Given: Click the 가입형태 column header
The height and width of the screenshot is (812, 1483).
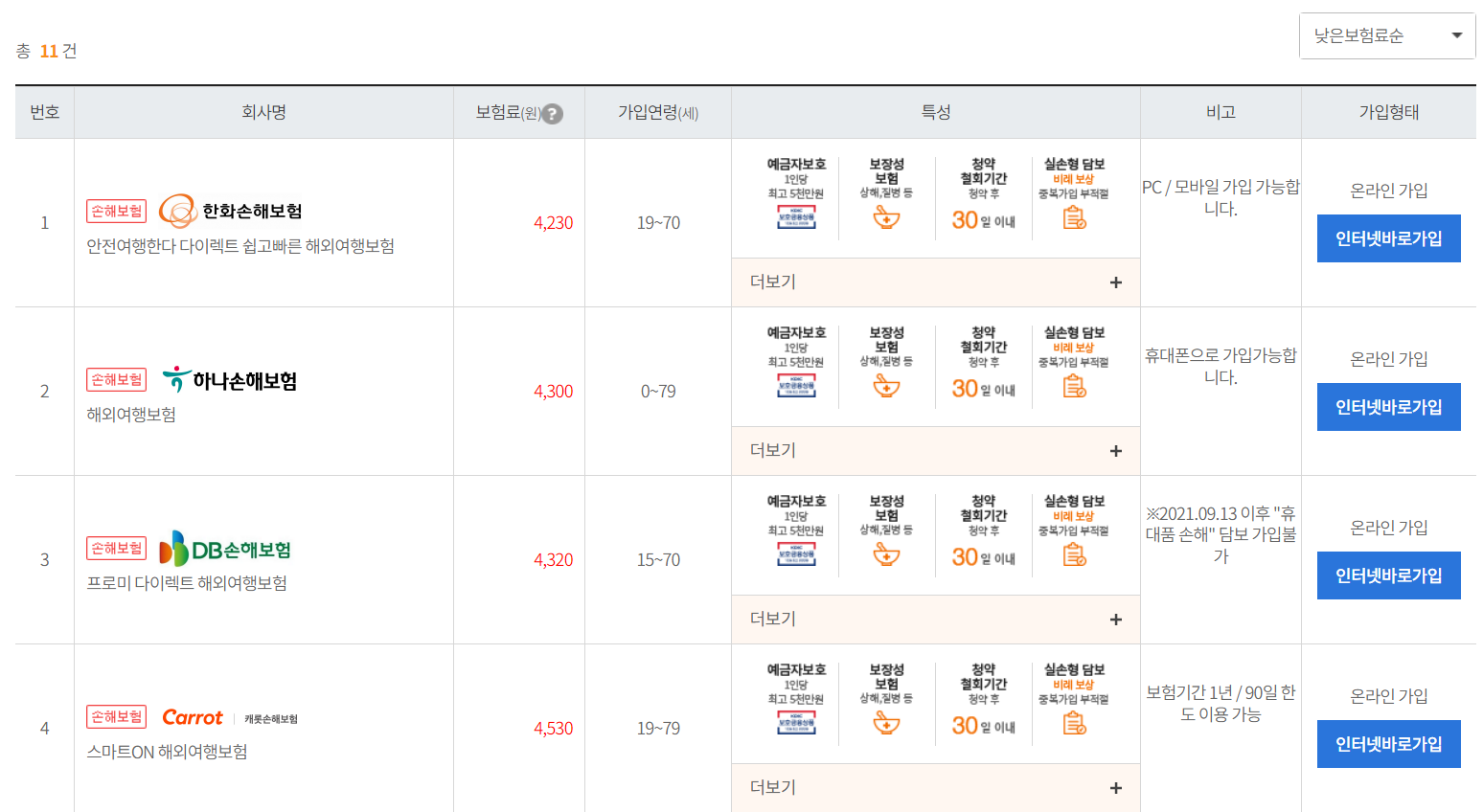Looking at the screenshot, I should (1388, 113).
